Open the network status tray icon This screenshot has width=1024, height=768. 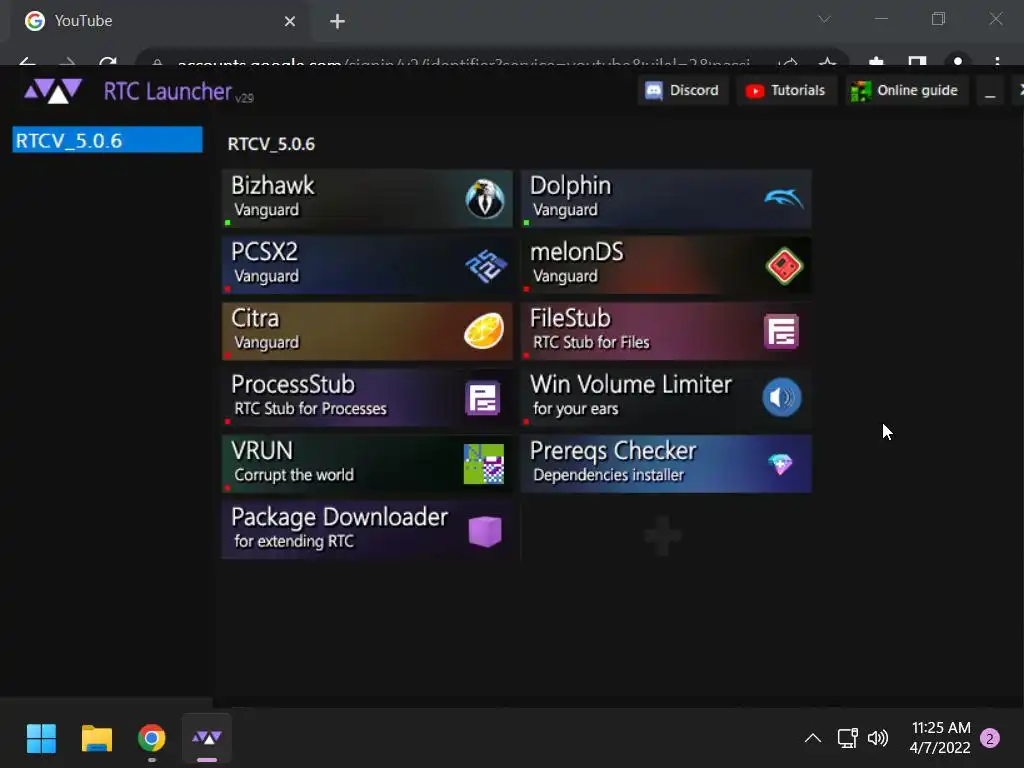[847, 738]
